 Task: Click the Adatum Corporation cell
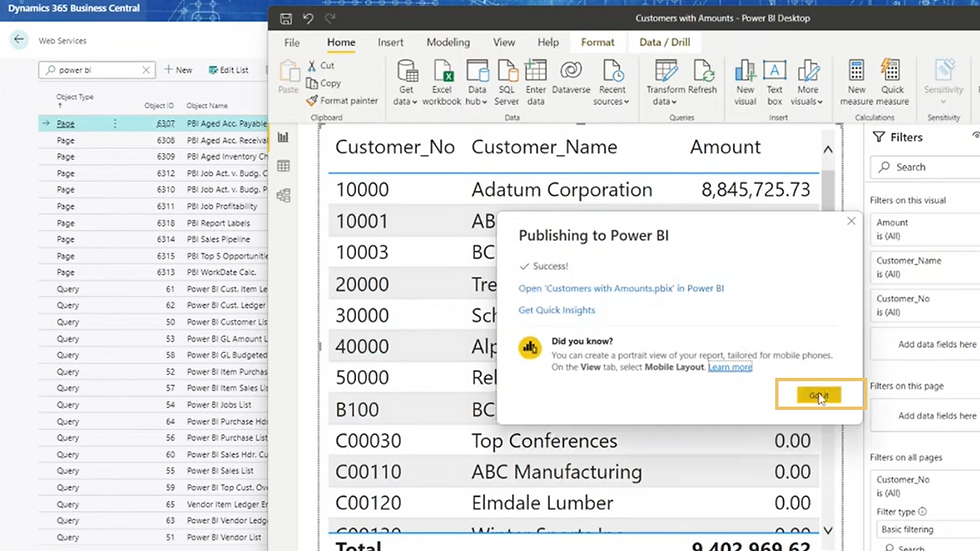point(562,189)
